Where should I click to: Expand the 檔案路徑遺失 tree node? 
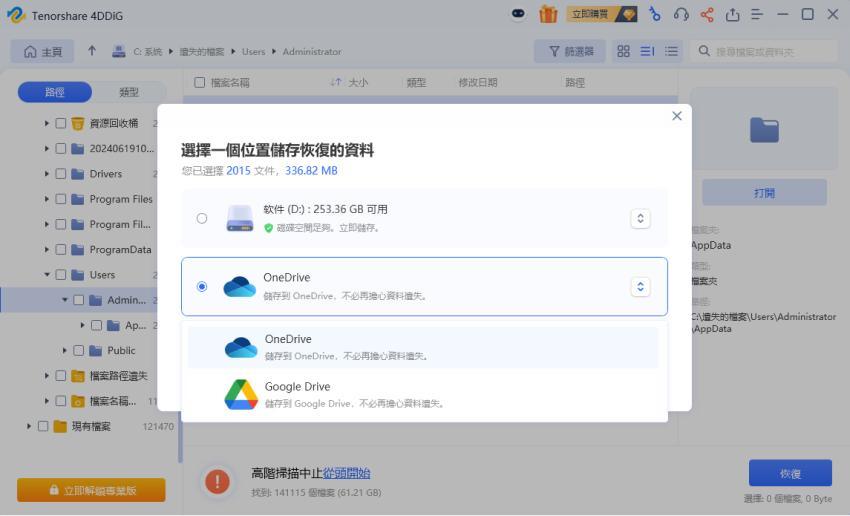coord(47,376)
